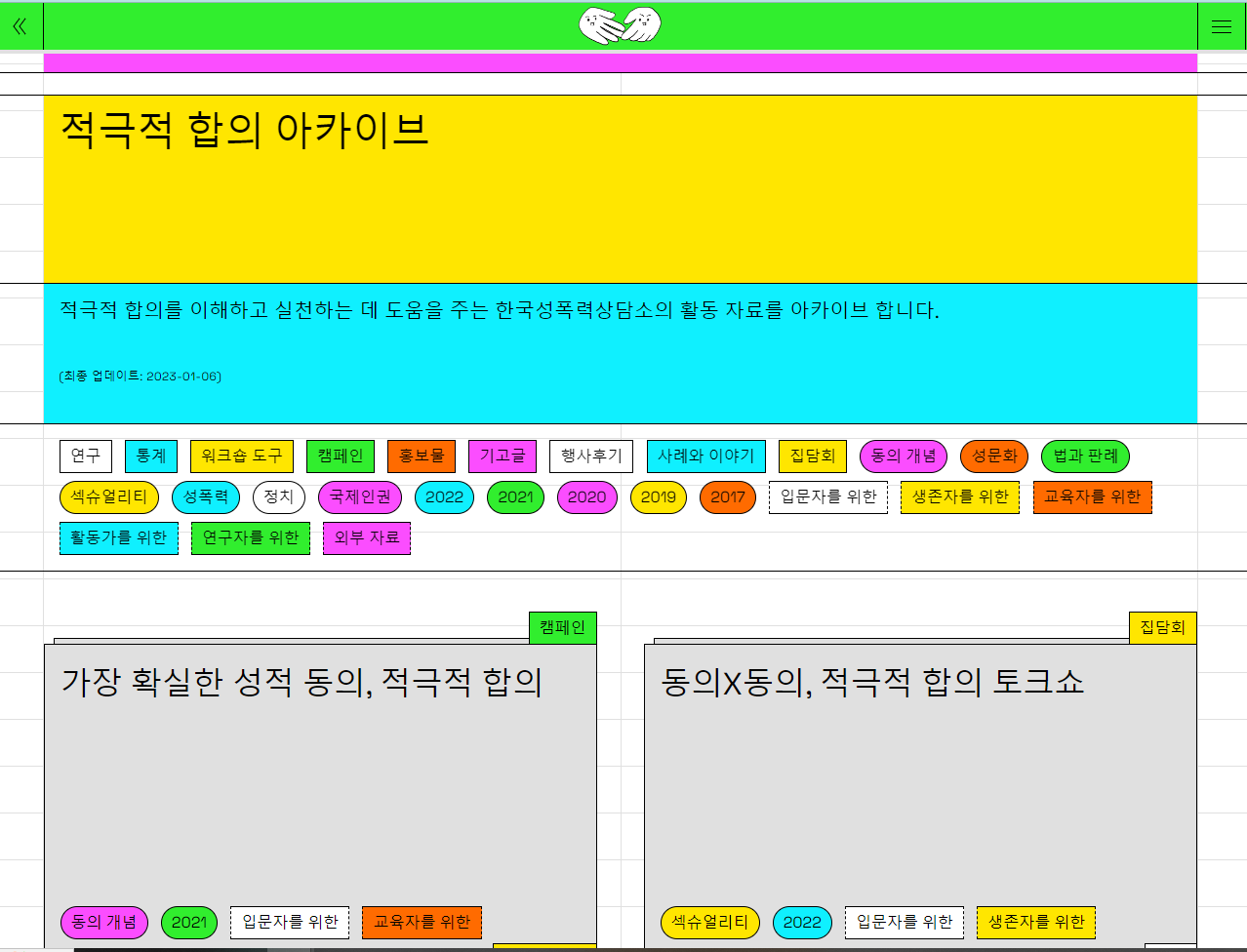Click 섹슈얼리티 tag on the 토크쇼 card
The image size is (1247, 952).
[x=710, y=923]
